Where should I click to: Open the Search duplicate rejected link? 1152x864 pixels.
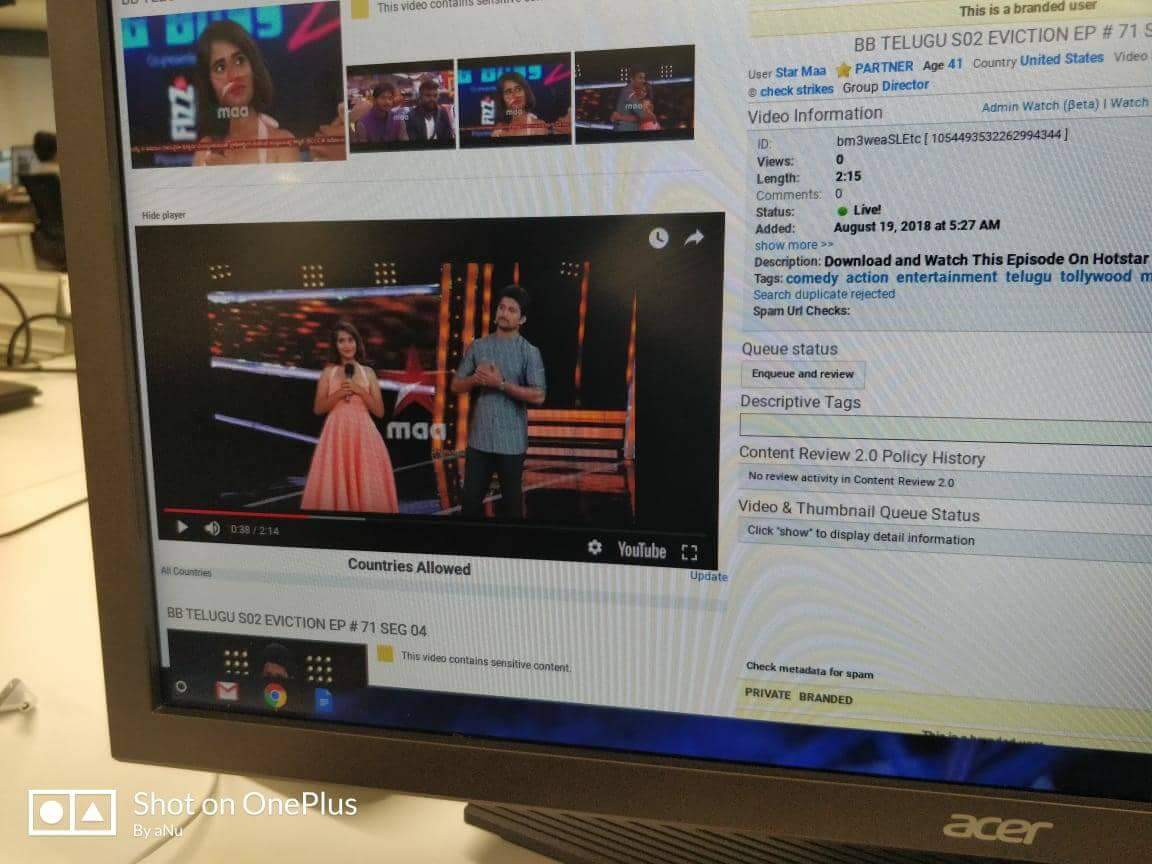click(824, 294)
